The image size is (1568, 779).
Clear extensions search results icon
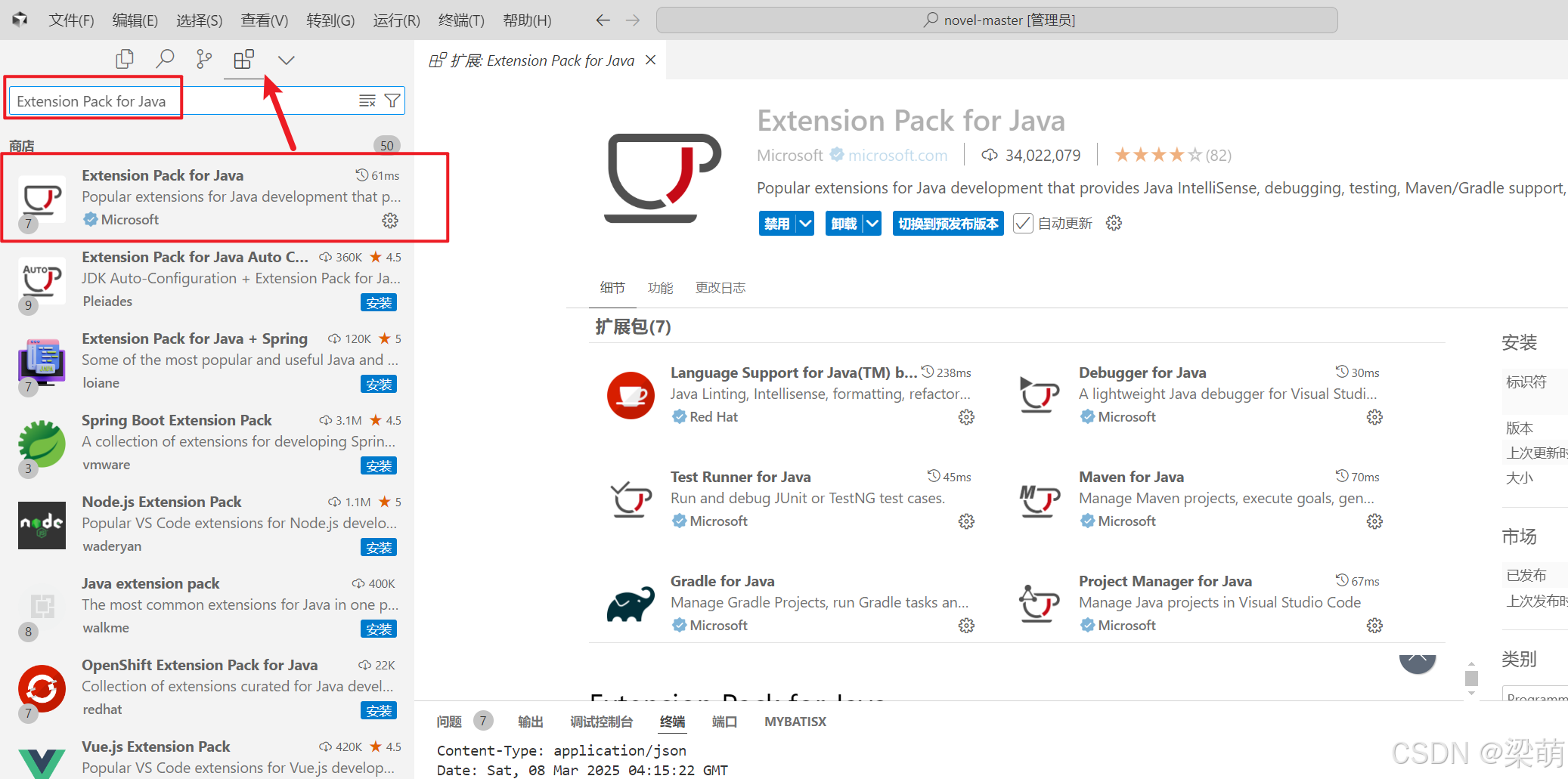click(367, 100)
